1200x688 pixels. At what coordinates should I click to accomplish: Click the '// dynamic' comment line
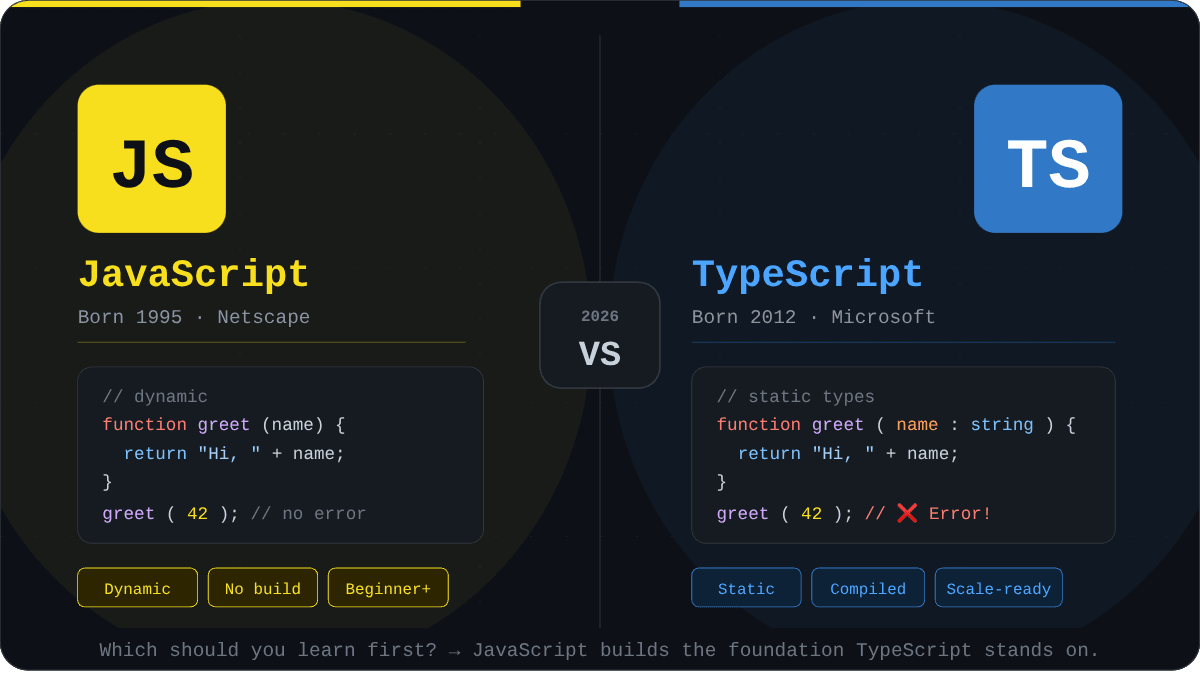point(155,397)
